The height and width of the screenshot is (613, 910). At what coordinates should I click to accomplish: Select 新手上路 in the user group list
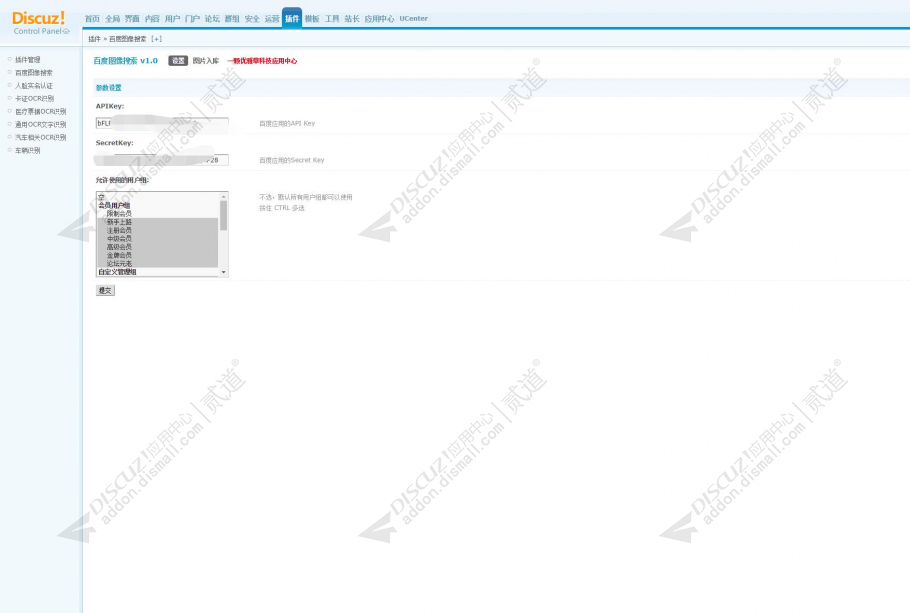[x=157, y=222]
